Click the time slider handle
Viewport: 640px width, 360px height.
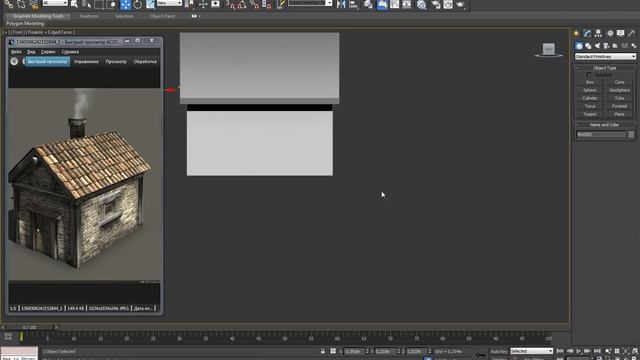pos(29,327)
